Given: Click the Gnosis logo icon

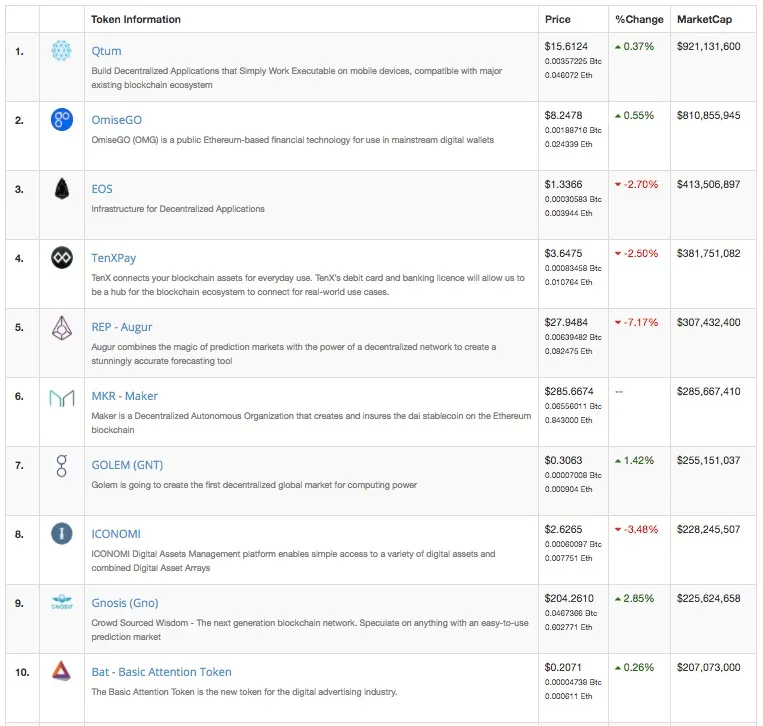Looking at the screenshot, I should [62, 602].
